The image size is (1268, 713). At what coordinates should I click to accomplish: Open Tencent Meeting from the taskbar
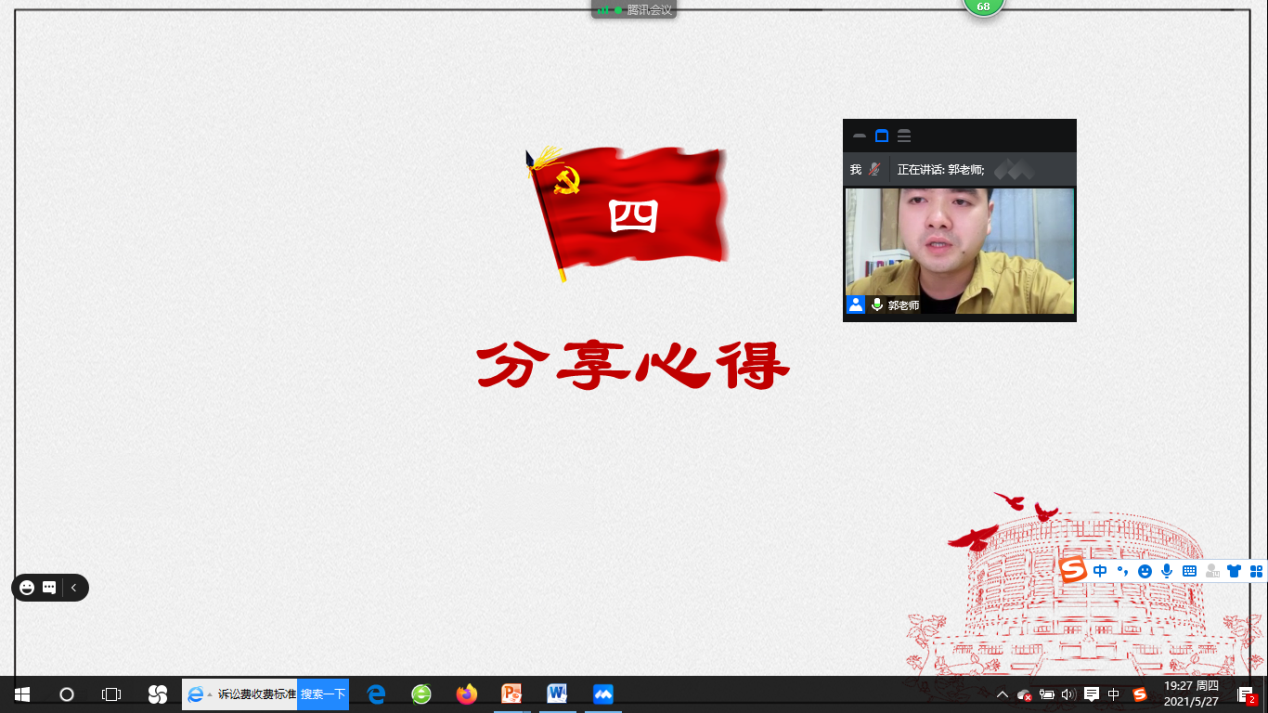point(603,694)
